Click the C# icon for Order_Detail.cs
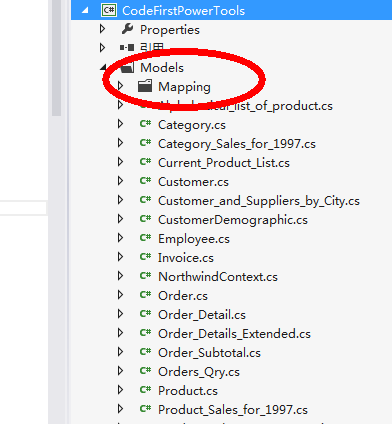Screen dimensions: 392x424 tap(145, 314)
